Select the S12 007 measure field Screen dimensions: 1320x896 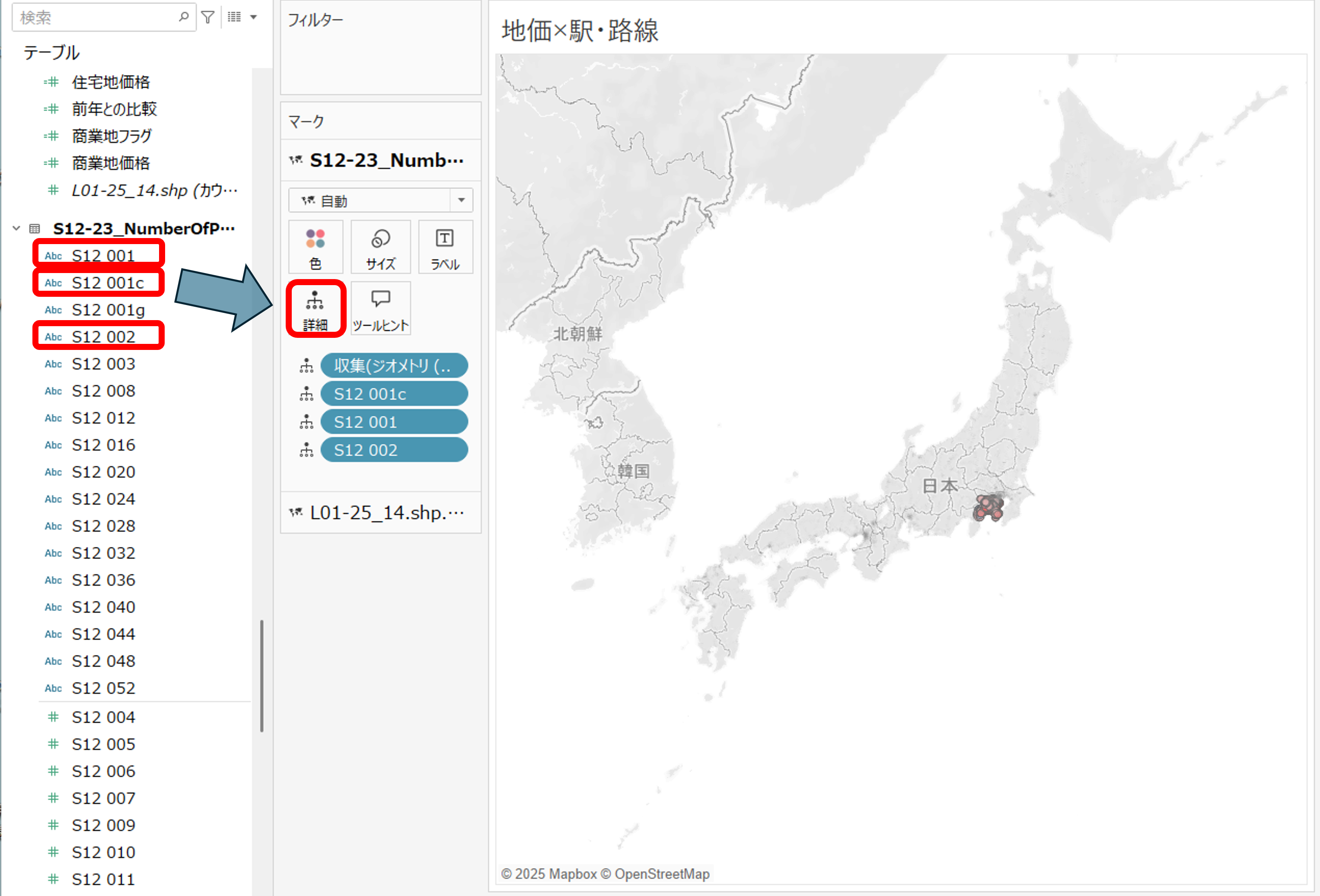pyautogui.click(x=103, y=798)
